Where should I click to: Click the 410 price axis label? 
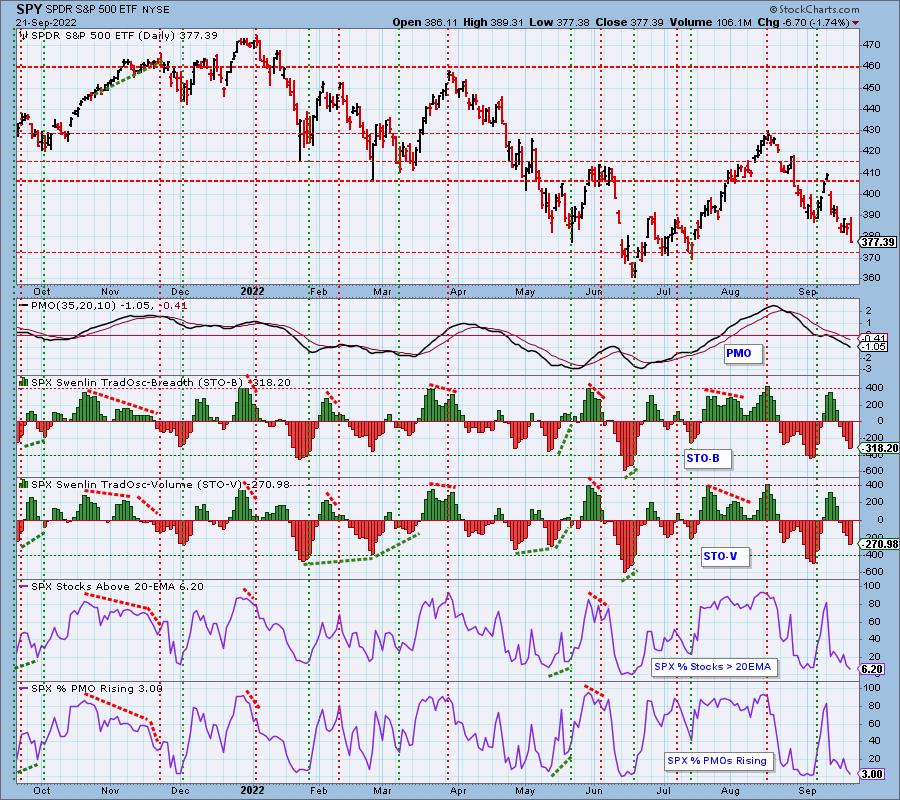click(x=871, y=172)
